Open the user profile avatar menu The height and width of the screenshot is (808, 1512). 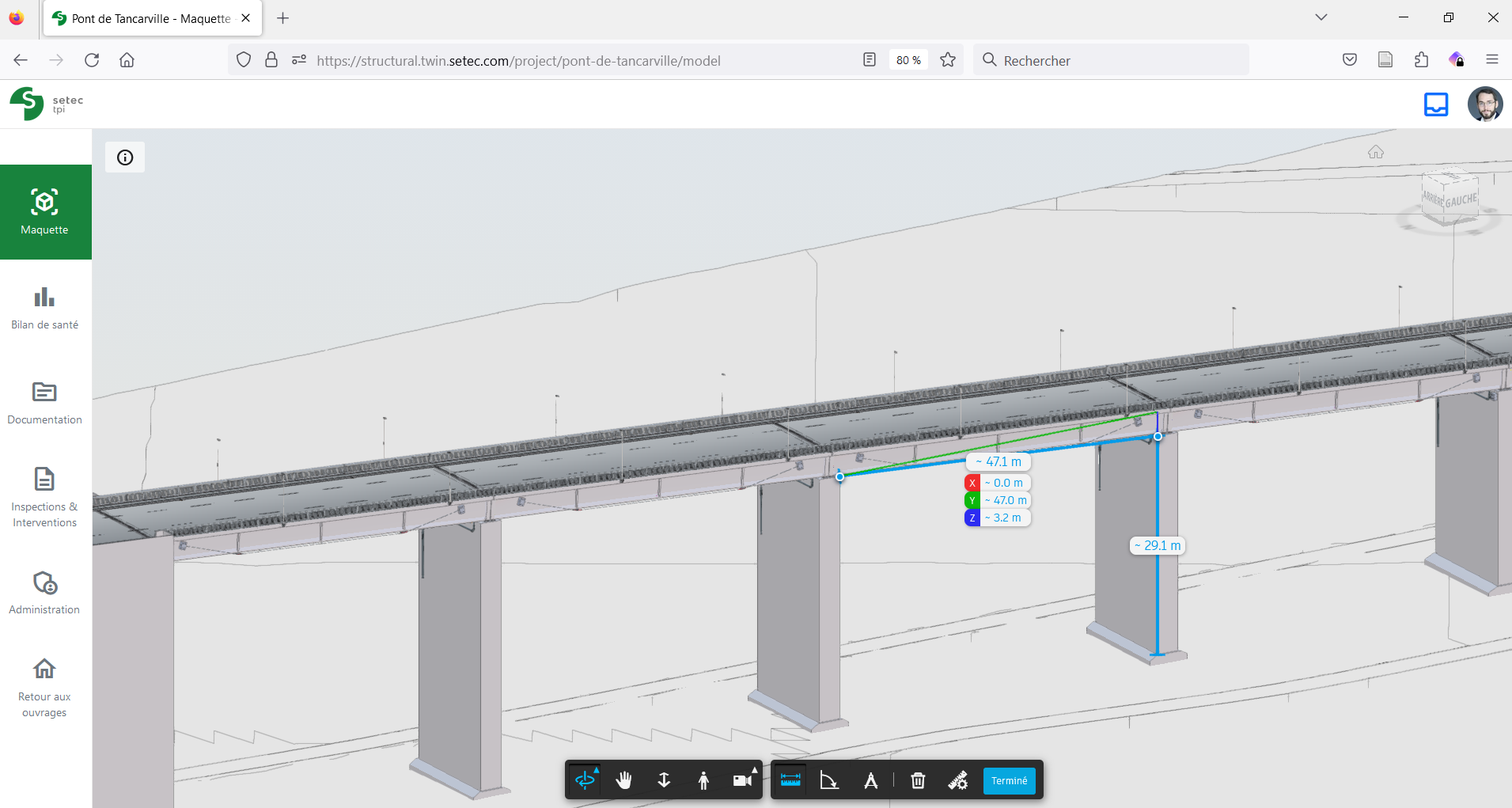pyautogui.click(x=1484, y=104)
